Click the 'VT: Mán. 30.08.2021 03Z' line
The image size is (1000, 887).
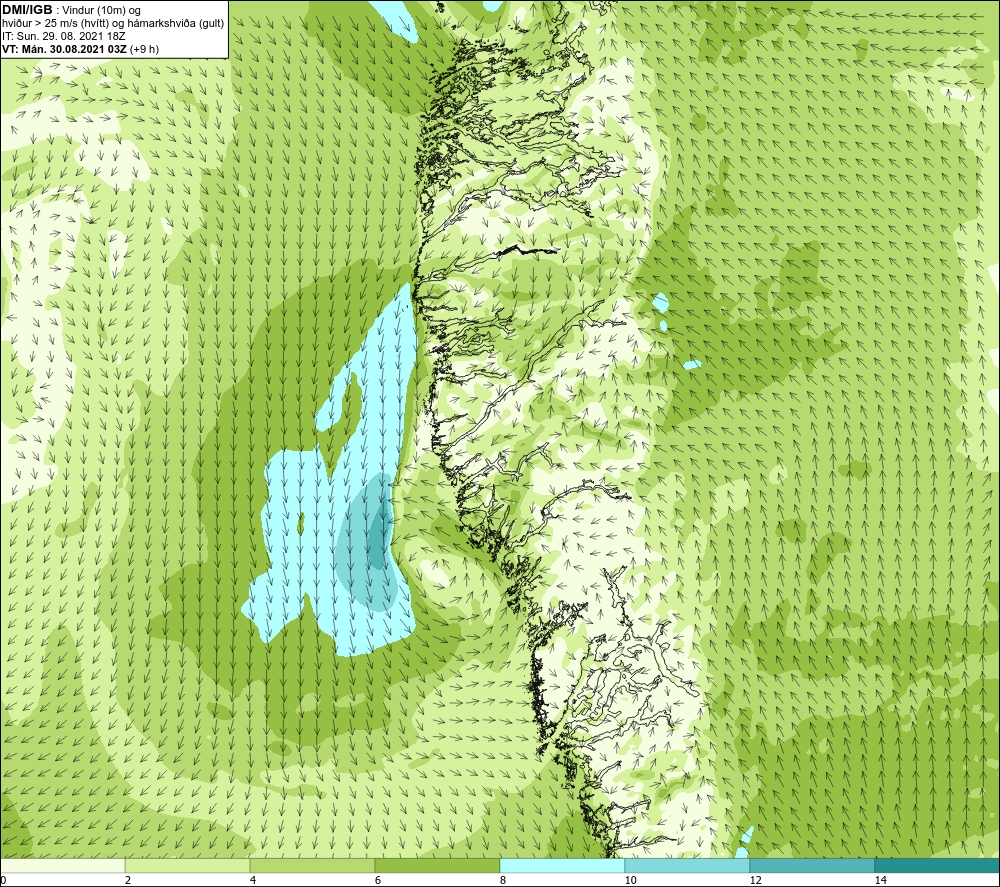point(64,49)
